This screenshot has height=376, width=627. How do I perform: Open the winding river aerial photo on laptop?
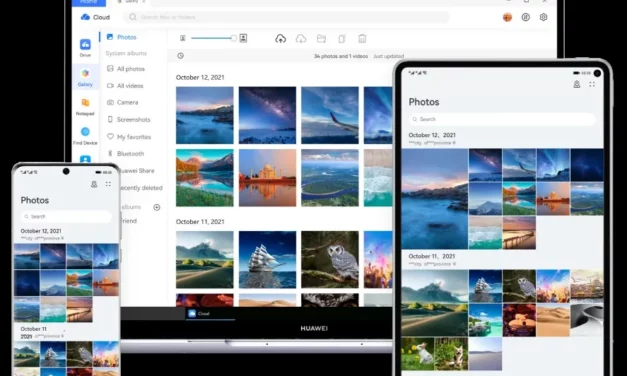(330, 178)
